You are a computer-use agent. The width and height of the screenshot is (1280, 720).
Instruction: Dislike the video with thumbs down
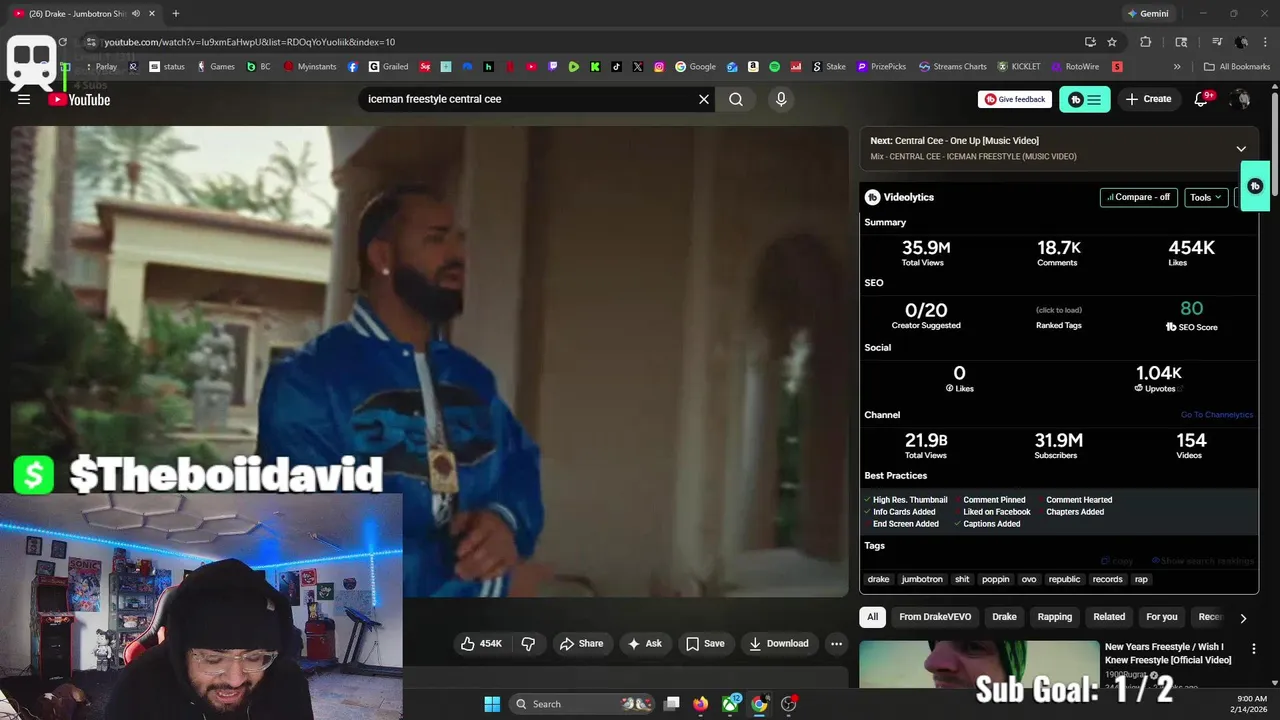[528, 643]
